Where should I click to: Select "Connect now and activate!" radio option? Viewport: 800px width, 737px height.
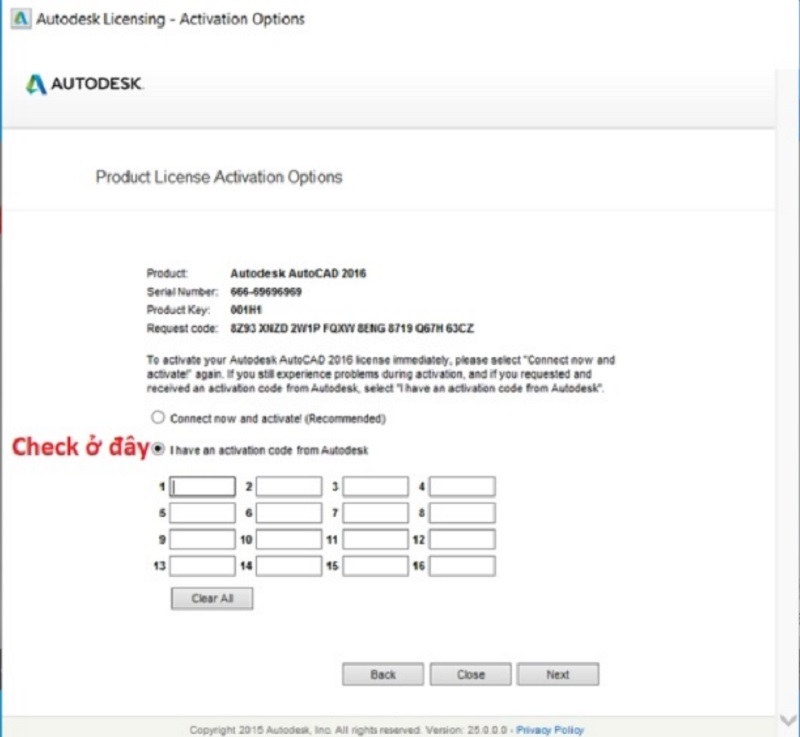pyautogui.click(x=158, y=418)
